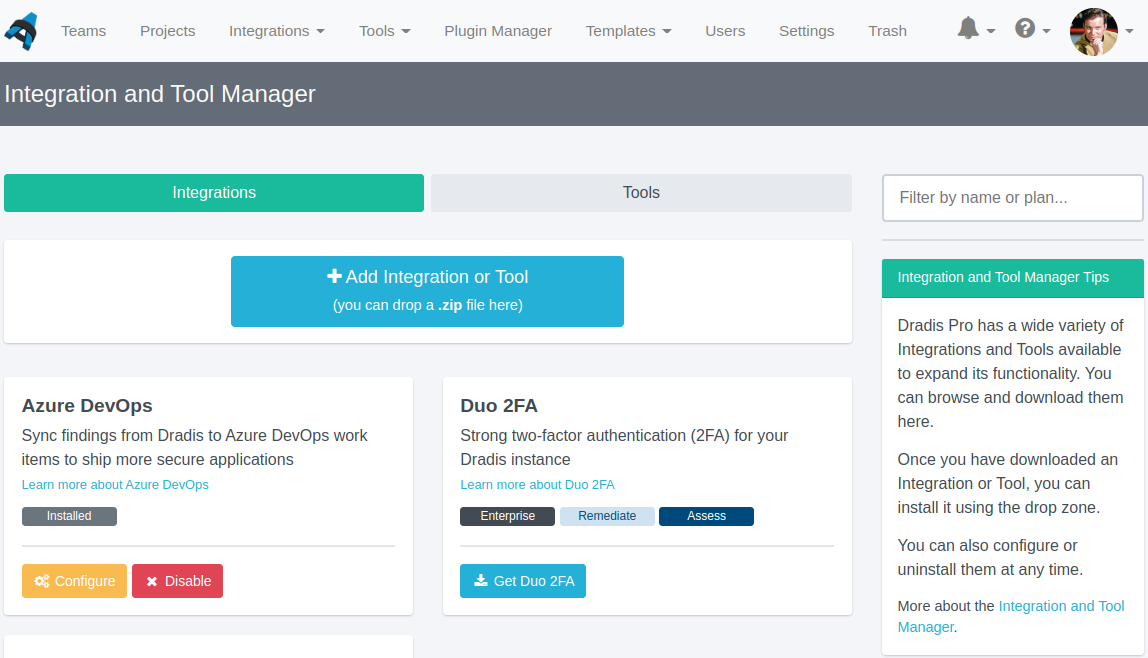The image size is (1148, 658).
Task: Expand the Tools nav dropdown
Action: (x=384, y=31)
